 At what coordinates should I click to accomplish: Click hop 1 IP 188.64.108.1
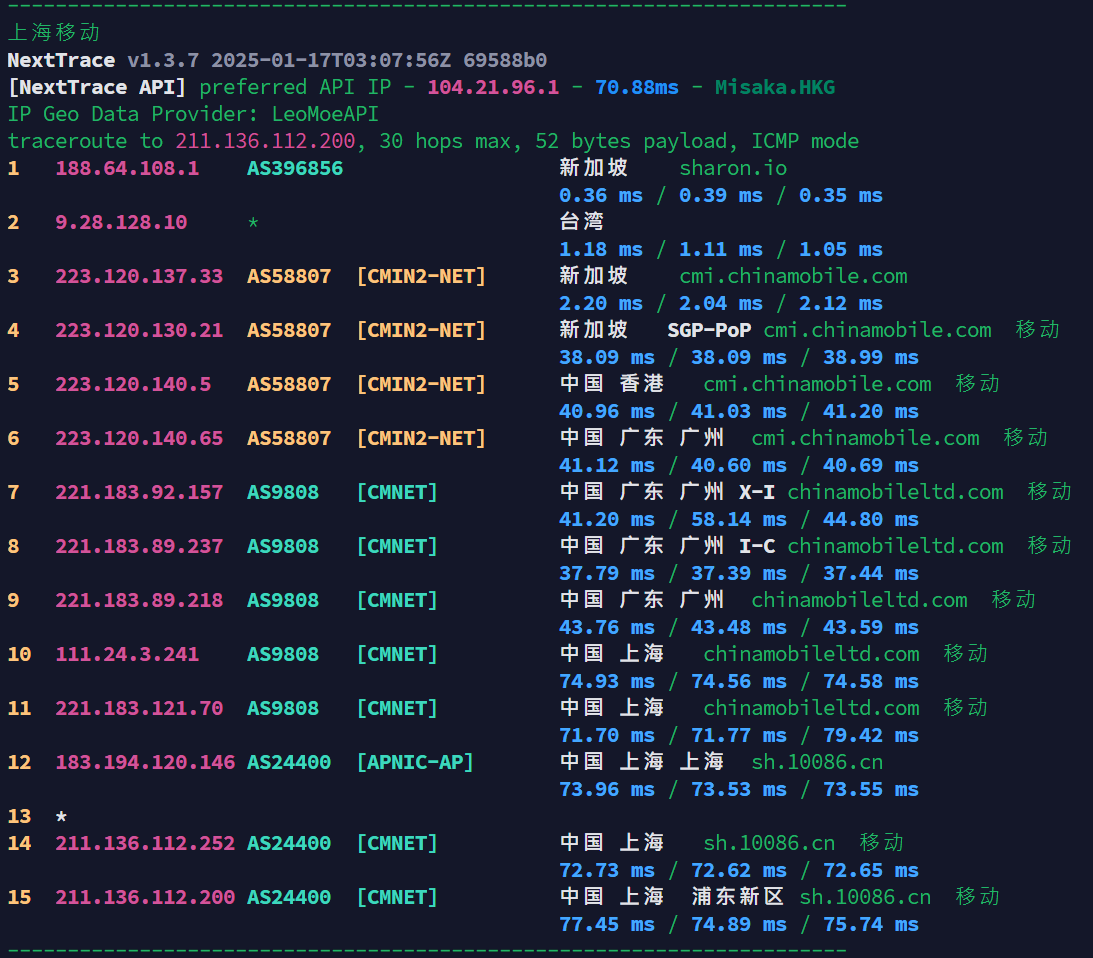click(127, 168)
